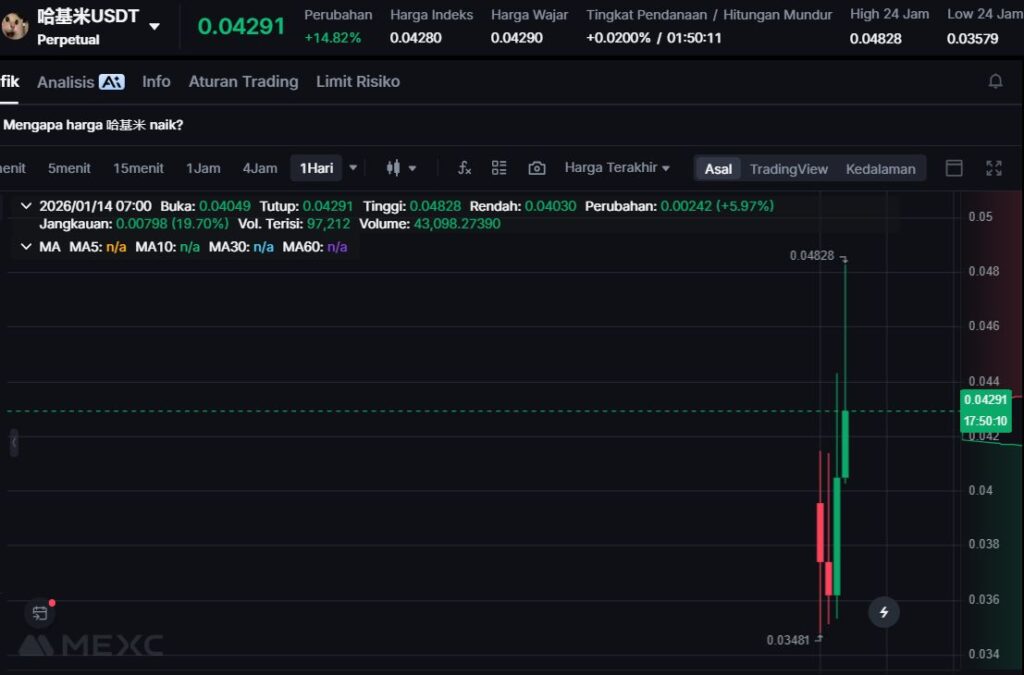Click the chart layout grid icon
Image resolution: width=1024 pixels, height=675 pixels.
coord(499,168)
